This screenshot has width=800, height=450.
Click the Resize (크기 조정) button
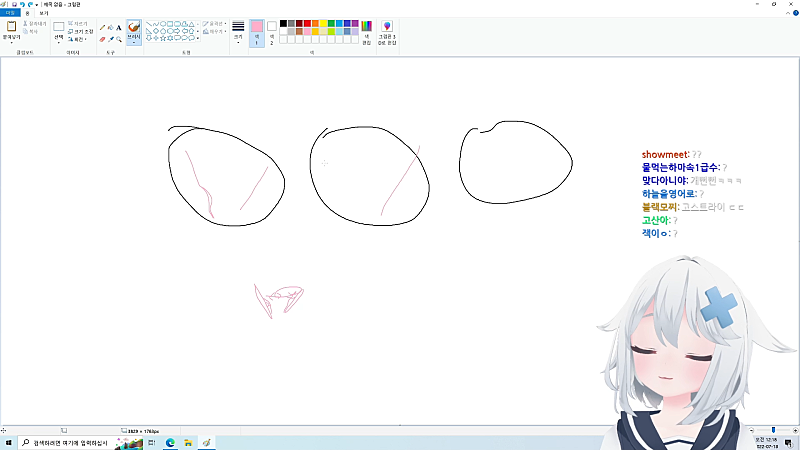(79, 31)
